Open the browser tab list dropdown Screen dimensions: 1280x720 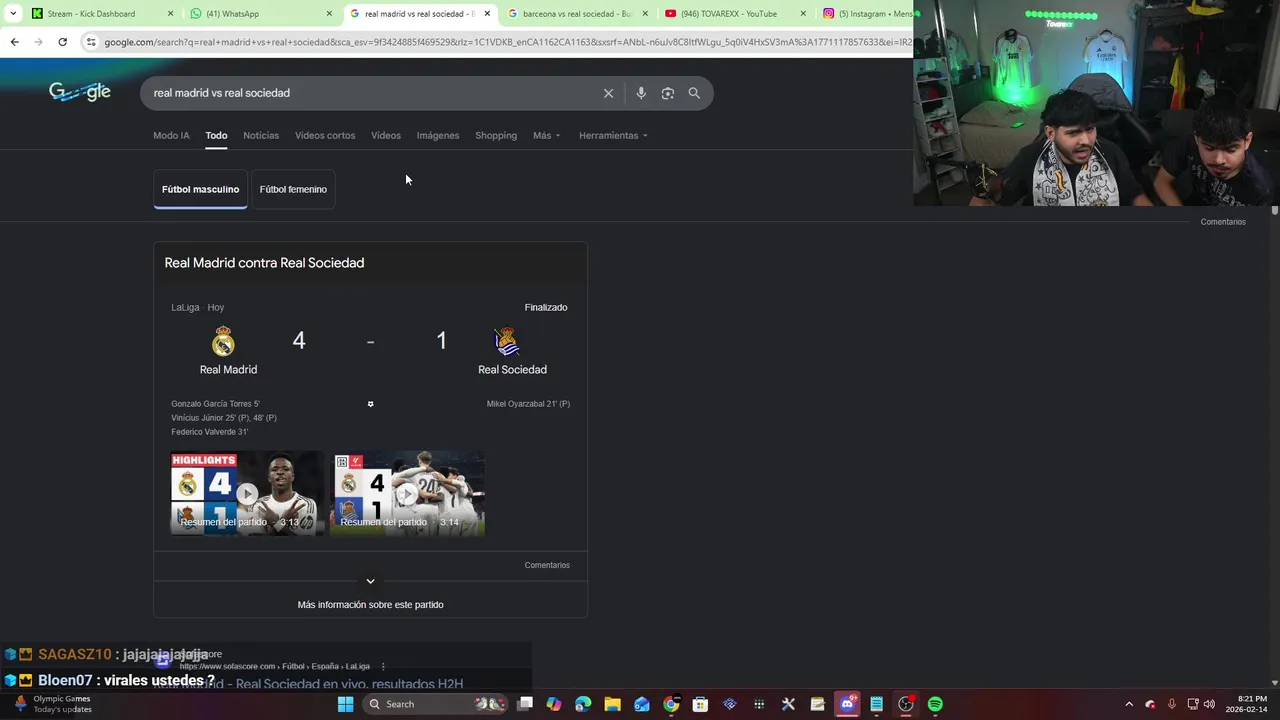pyautogui.click(x=13, y=14)
